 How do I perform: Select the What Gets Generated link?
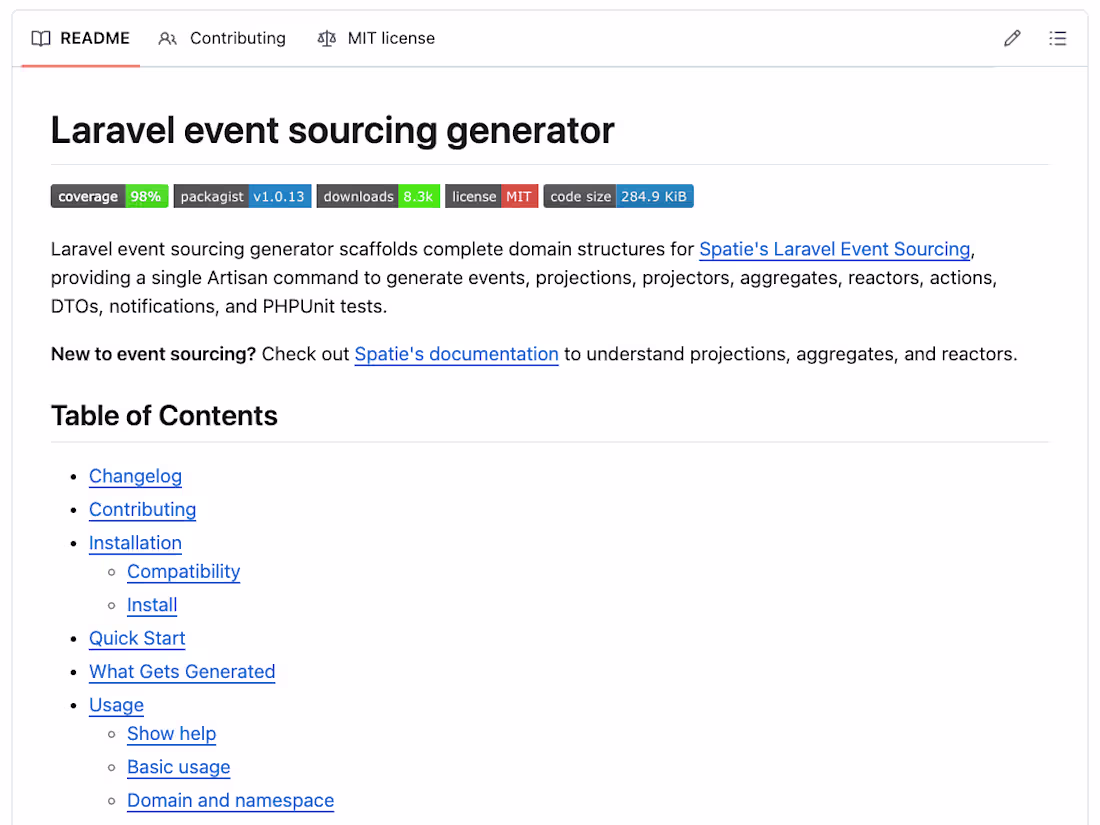tap(182, 671)
